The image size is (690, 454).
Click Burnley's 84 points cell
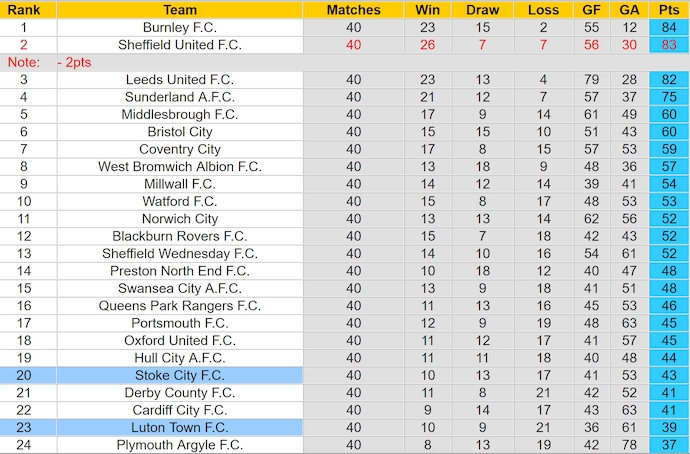(669, 28)
